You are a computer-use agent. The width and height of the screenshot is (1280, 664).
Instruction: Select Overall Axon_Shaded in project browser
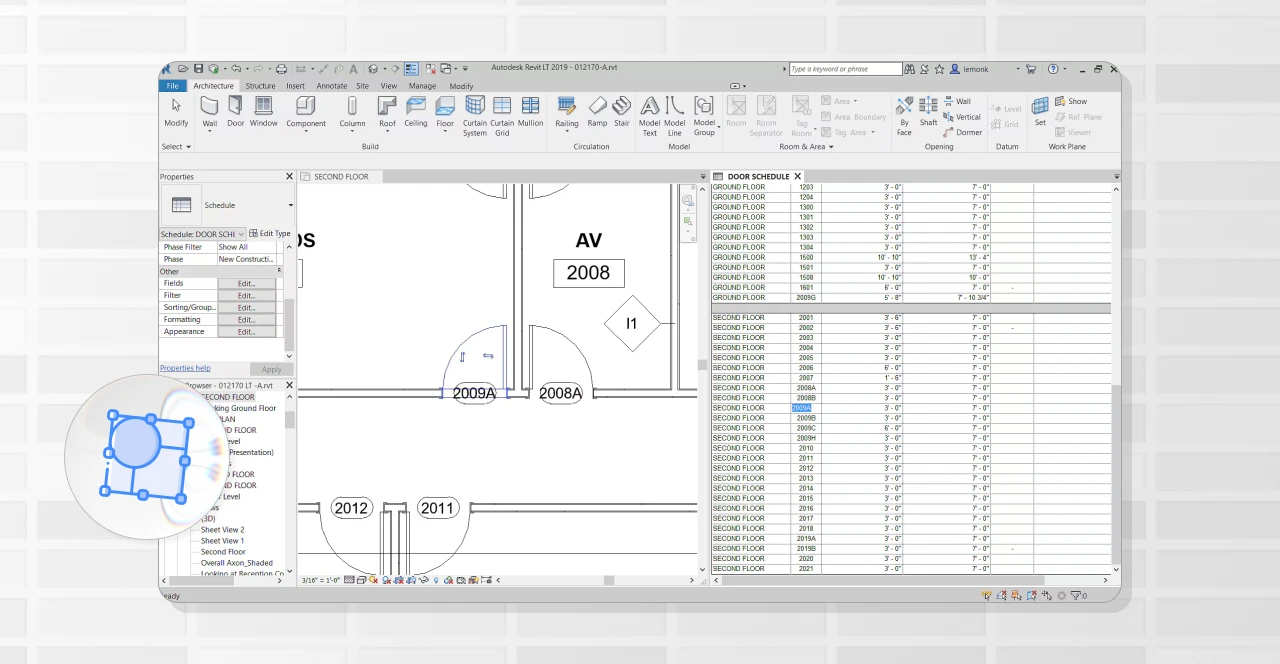[236, 563]
